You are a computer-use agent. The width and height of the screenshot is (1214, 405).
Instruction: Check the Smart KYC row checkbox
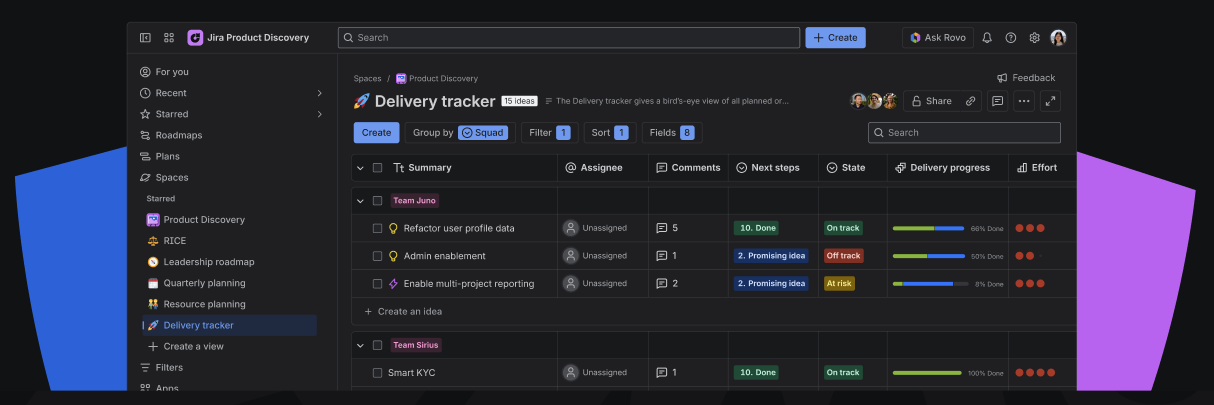pos(377,373)
